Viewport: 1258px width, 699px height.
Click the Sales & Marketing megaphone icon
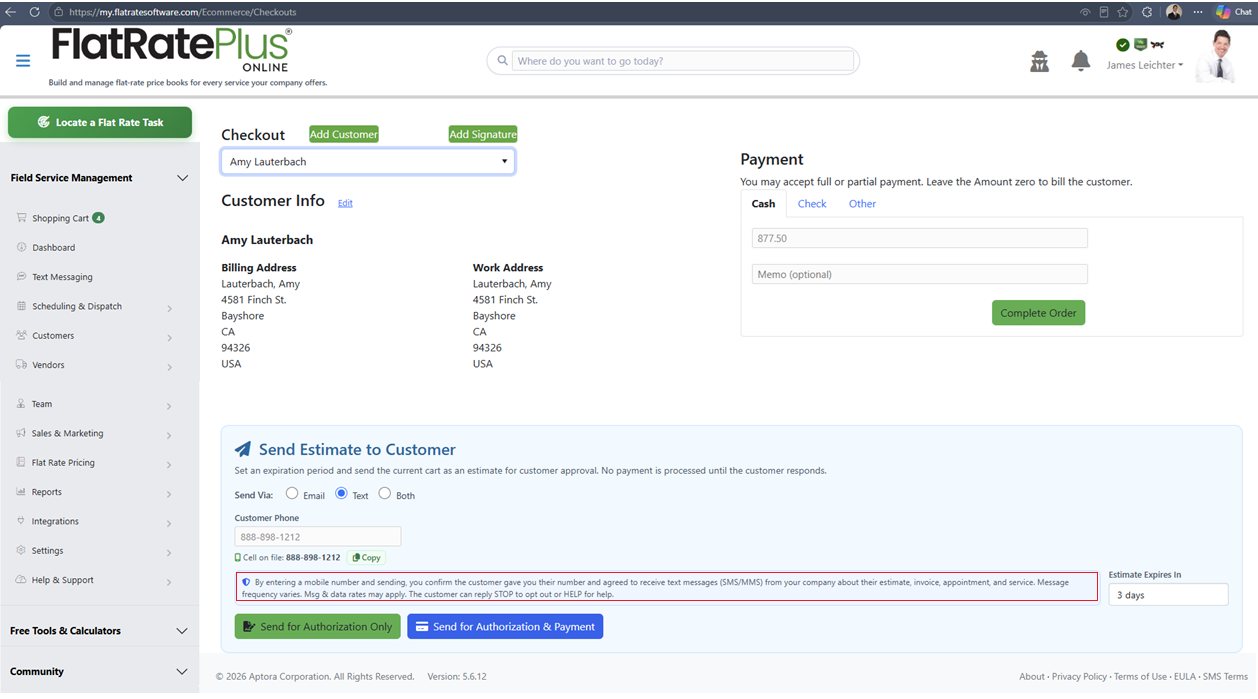coord(22,433)
